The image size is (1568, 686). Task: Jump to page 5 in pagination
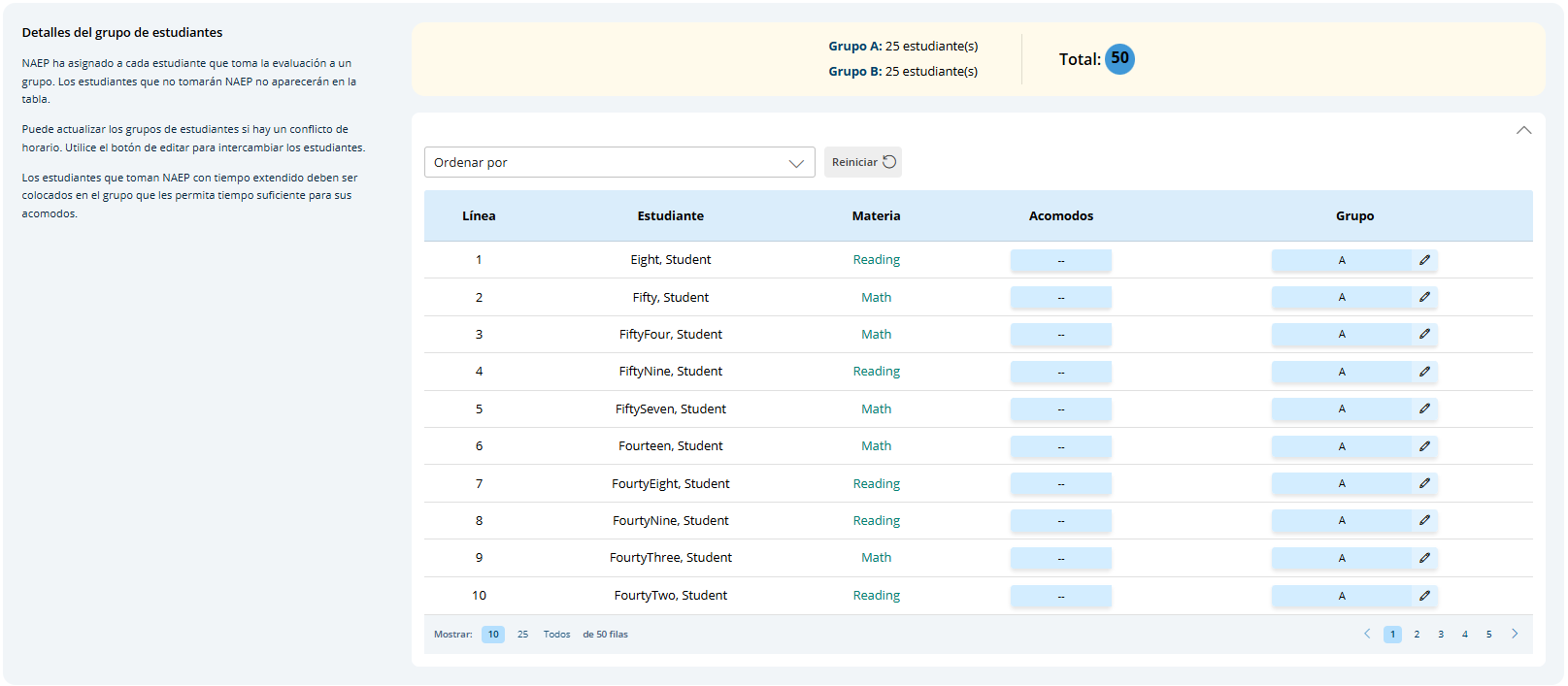(x=1488, y=635)
